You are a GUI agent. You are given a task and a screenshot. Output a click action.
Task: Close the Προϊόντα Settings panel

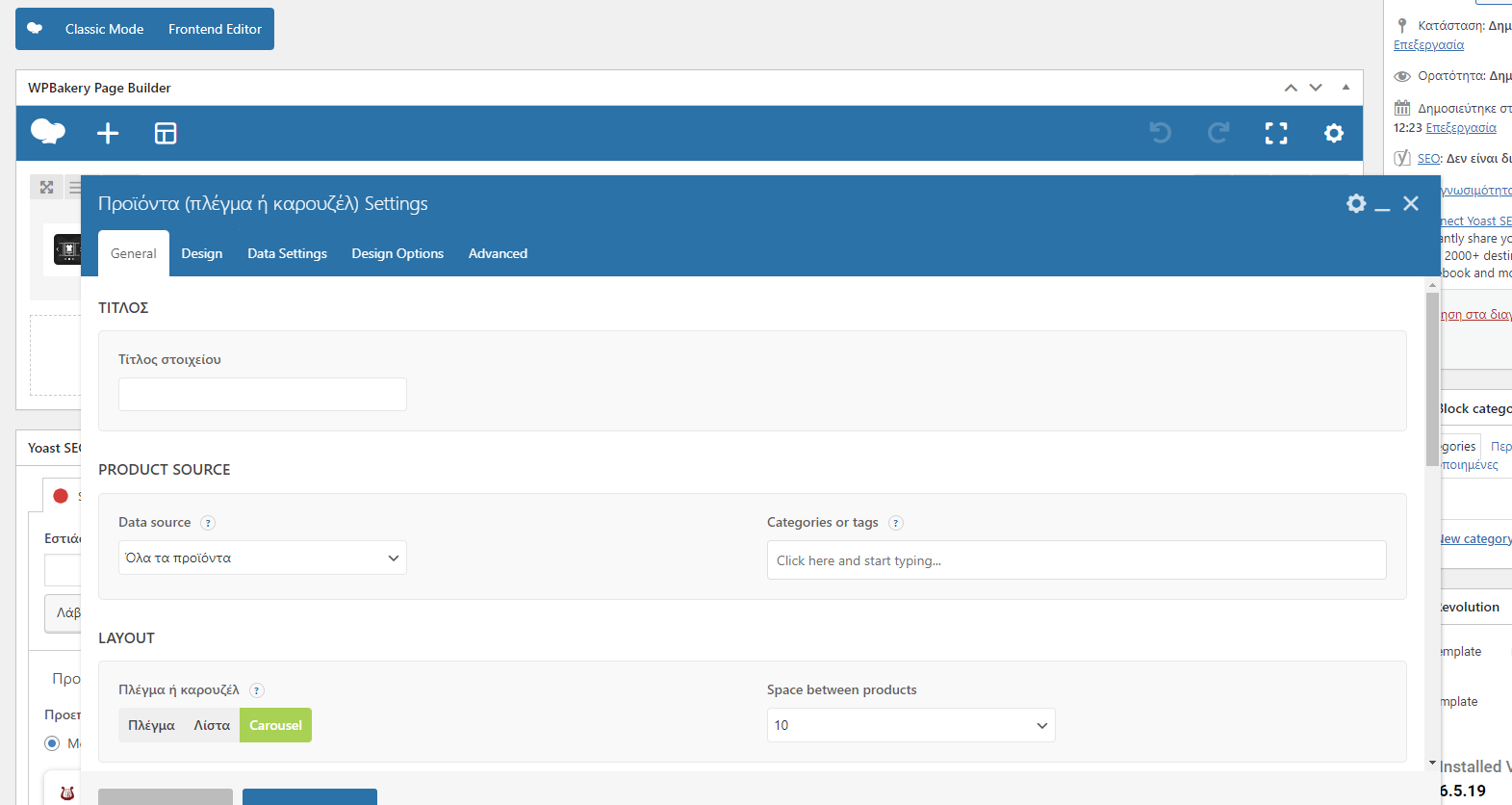pos(1411,203)
